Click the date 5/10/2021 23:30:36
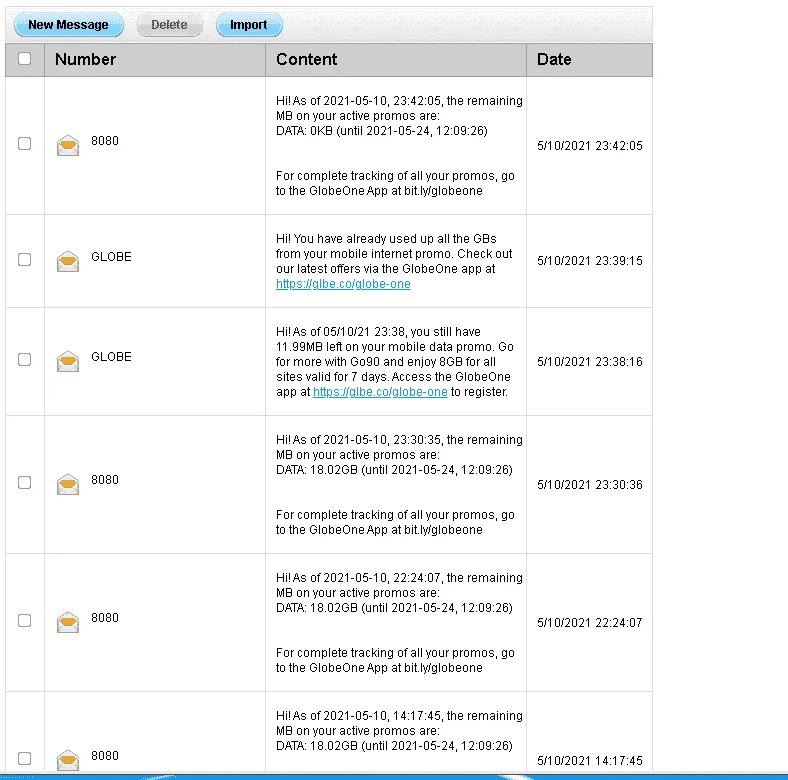This screenshot has width=788, height=780. pos(589,485)
